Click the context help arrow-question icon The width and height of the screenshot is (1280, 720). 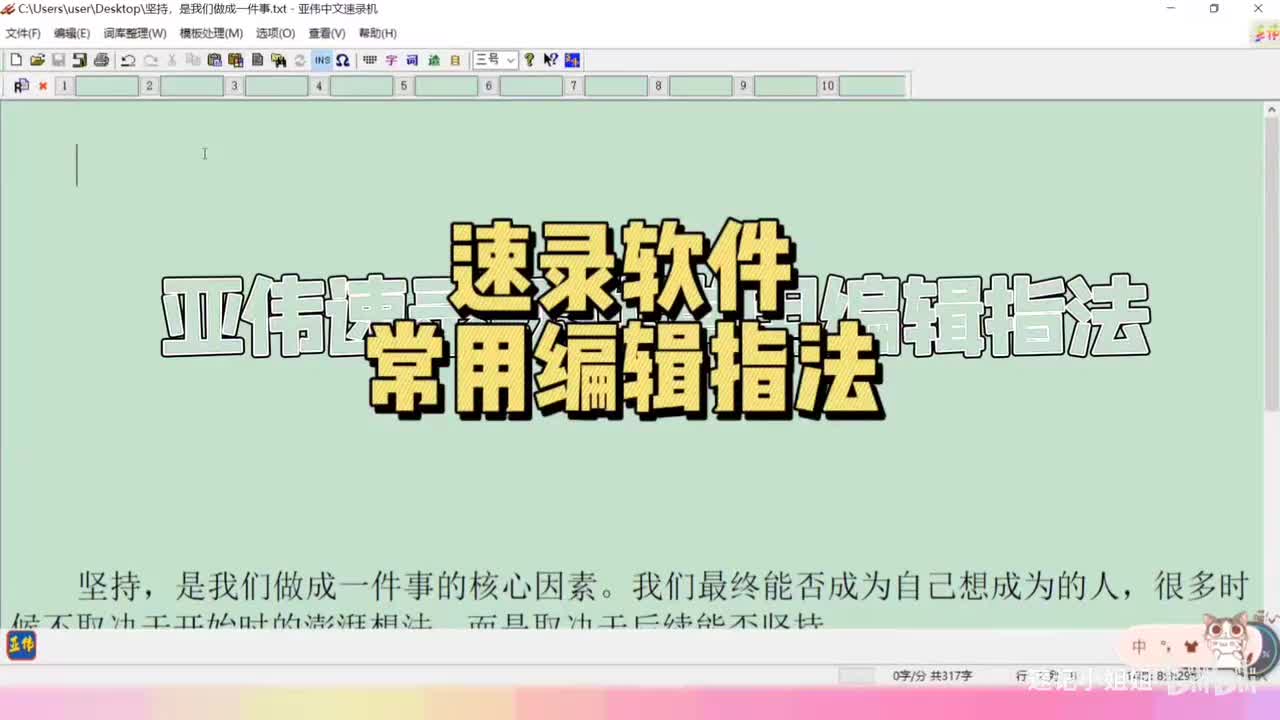[551, 60]
